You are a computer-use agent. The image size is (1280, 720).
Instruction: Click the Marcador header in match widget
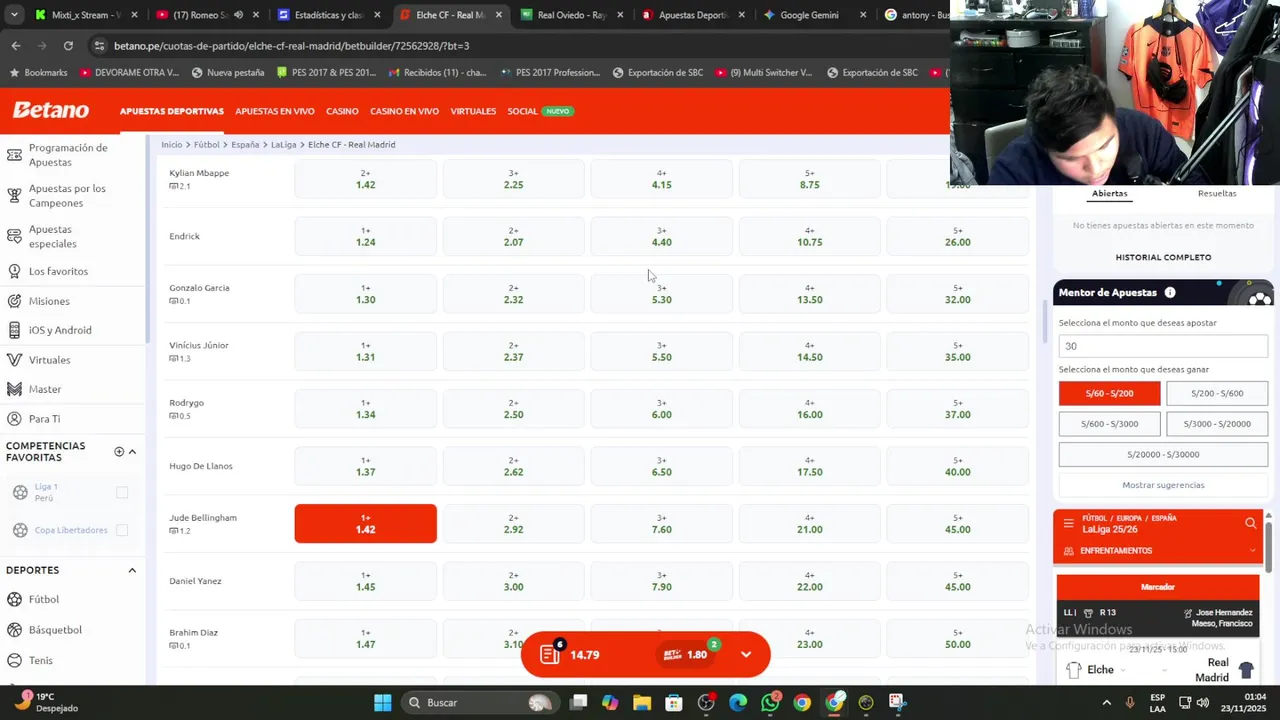pyautogui.click(x=1158, y=587)
